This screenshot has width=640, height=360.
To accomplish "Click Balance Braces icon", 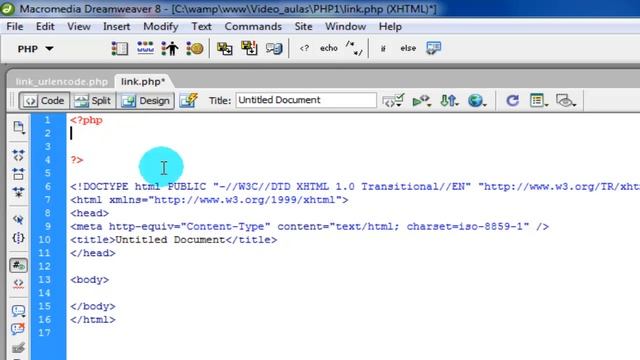I will [x=18, y=238].
